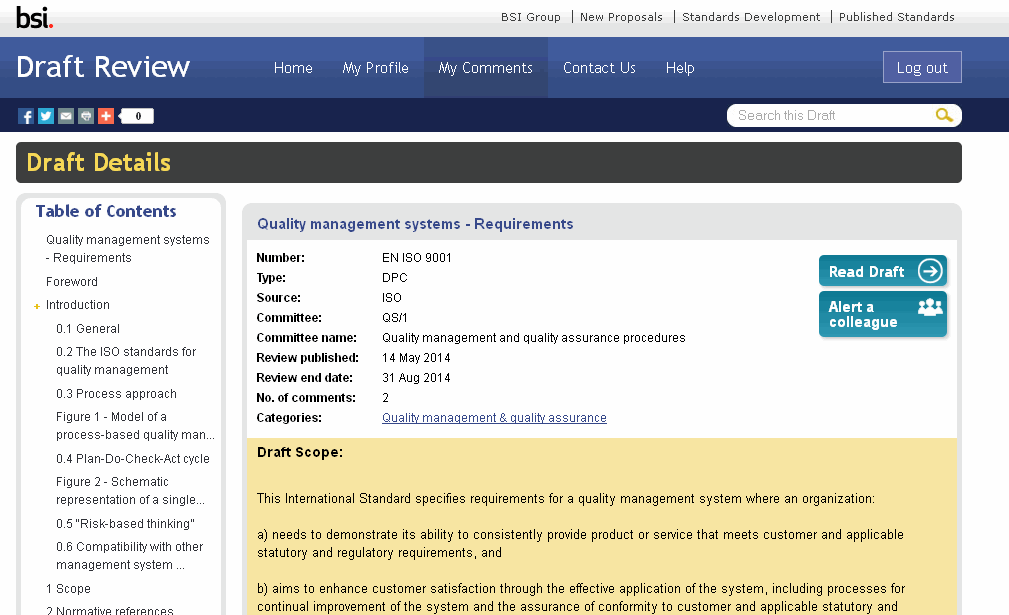Click the Log out button
Viewport: 1009px width, 615px height.
click(x=922, y=67)
